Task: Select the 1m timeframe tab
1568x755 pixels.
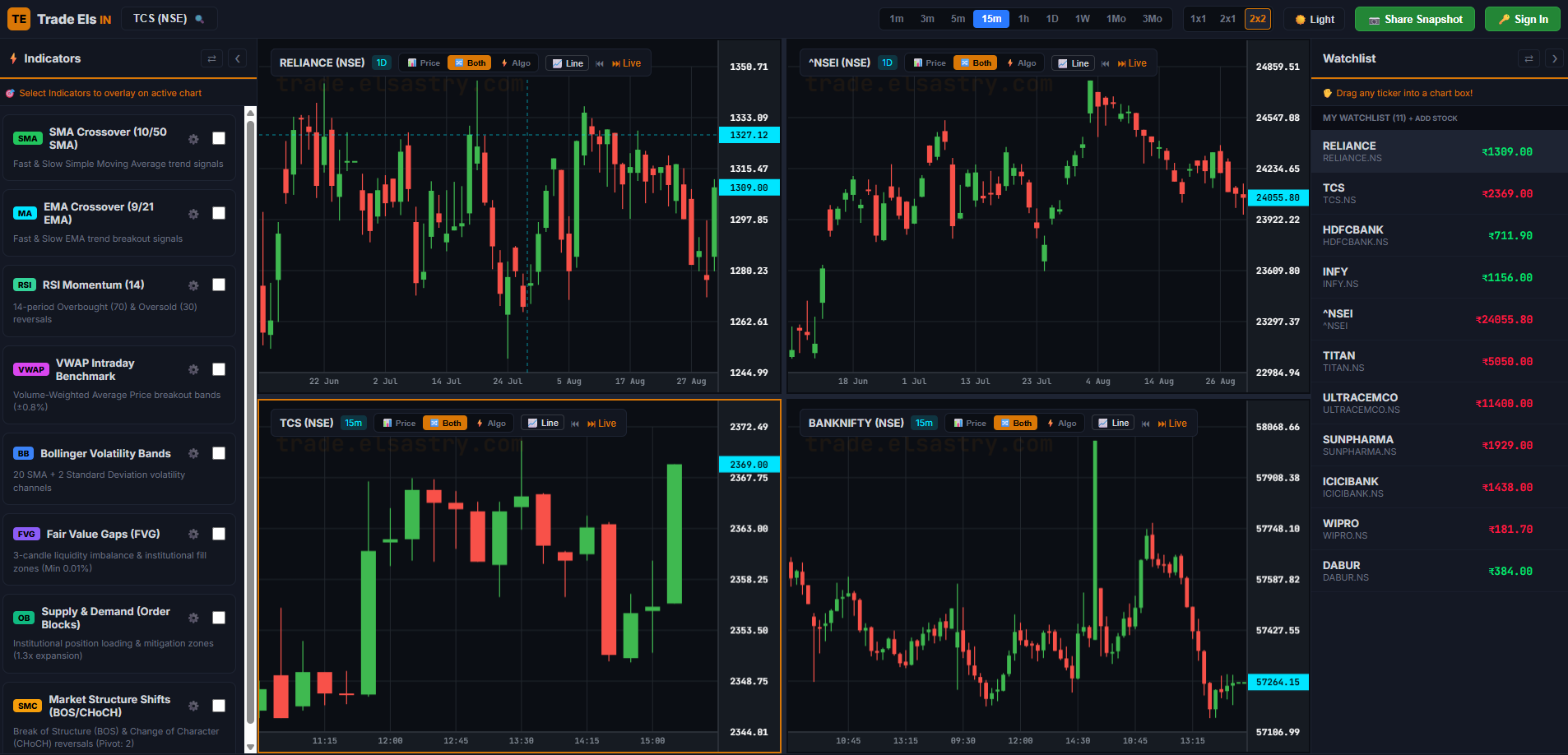Action: [897, 19]
